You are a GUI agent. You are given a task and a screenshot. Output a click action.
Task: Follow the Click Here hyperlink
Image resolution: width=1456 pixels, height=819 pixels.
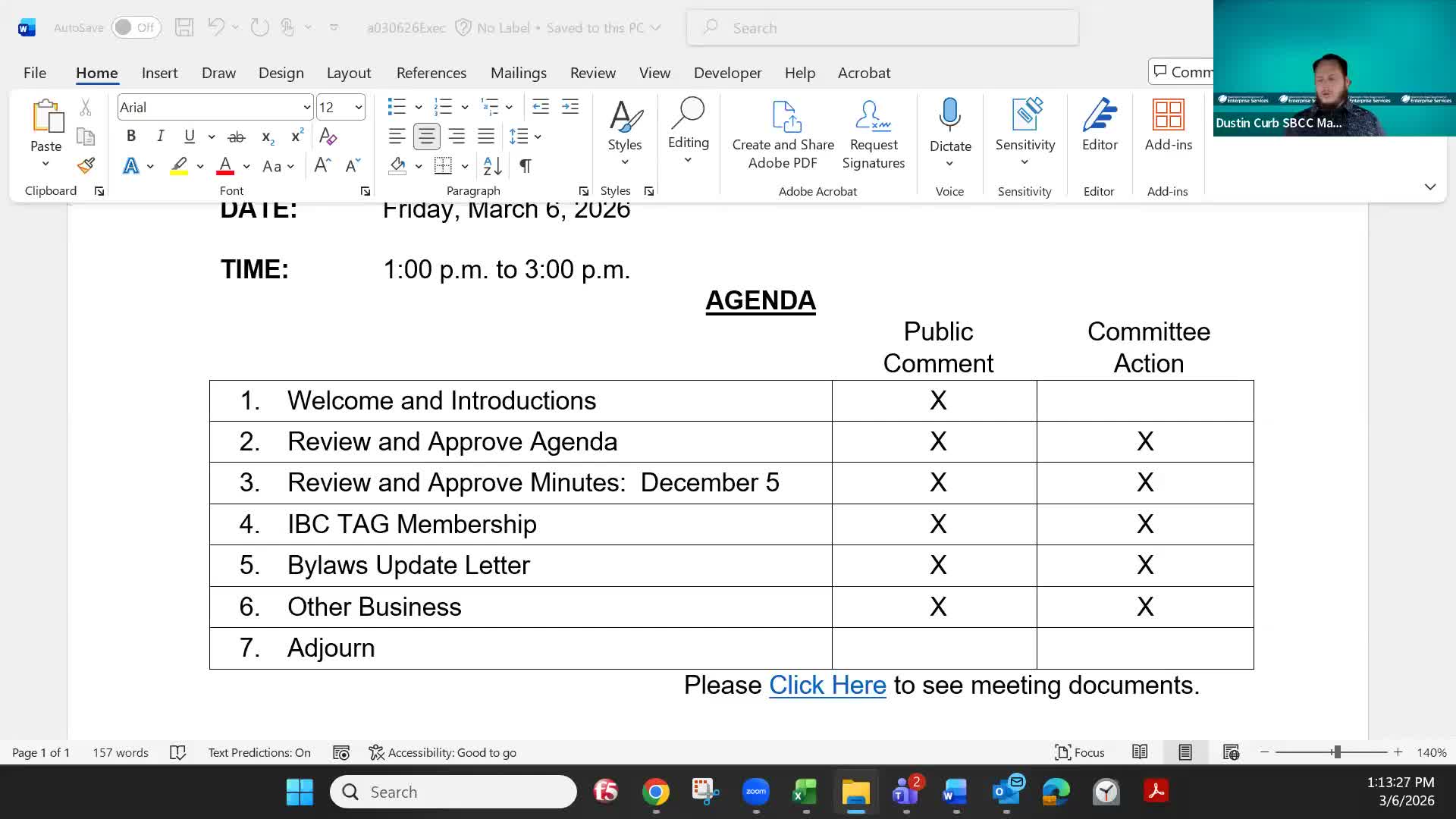[827, 685]
